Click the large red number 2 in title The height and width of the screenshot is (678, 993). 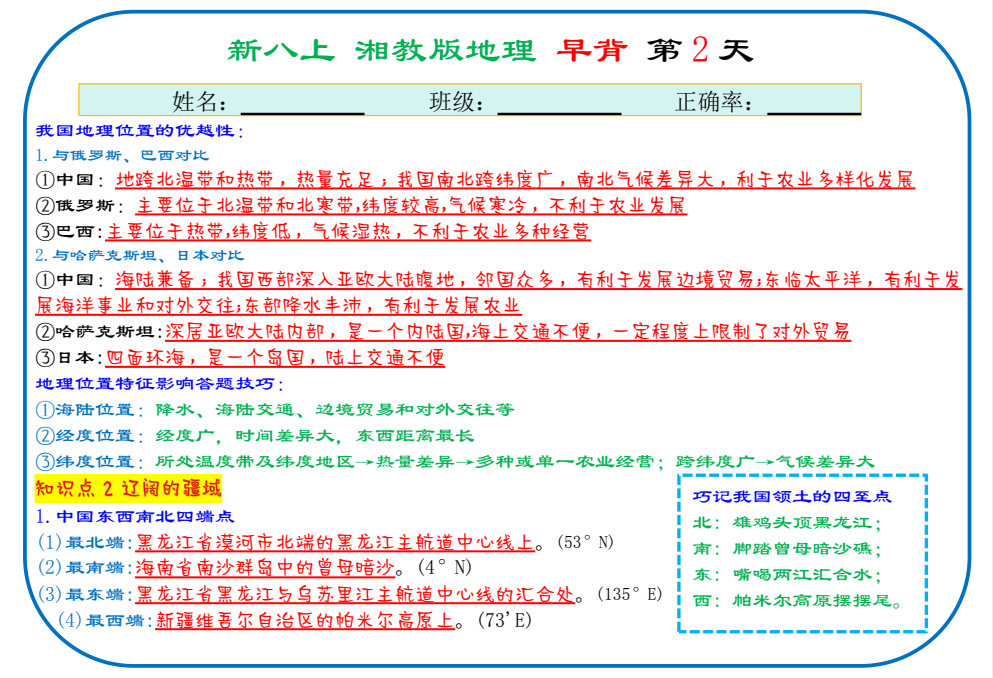700,50
